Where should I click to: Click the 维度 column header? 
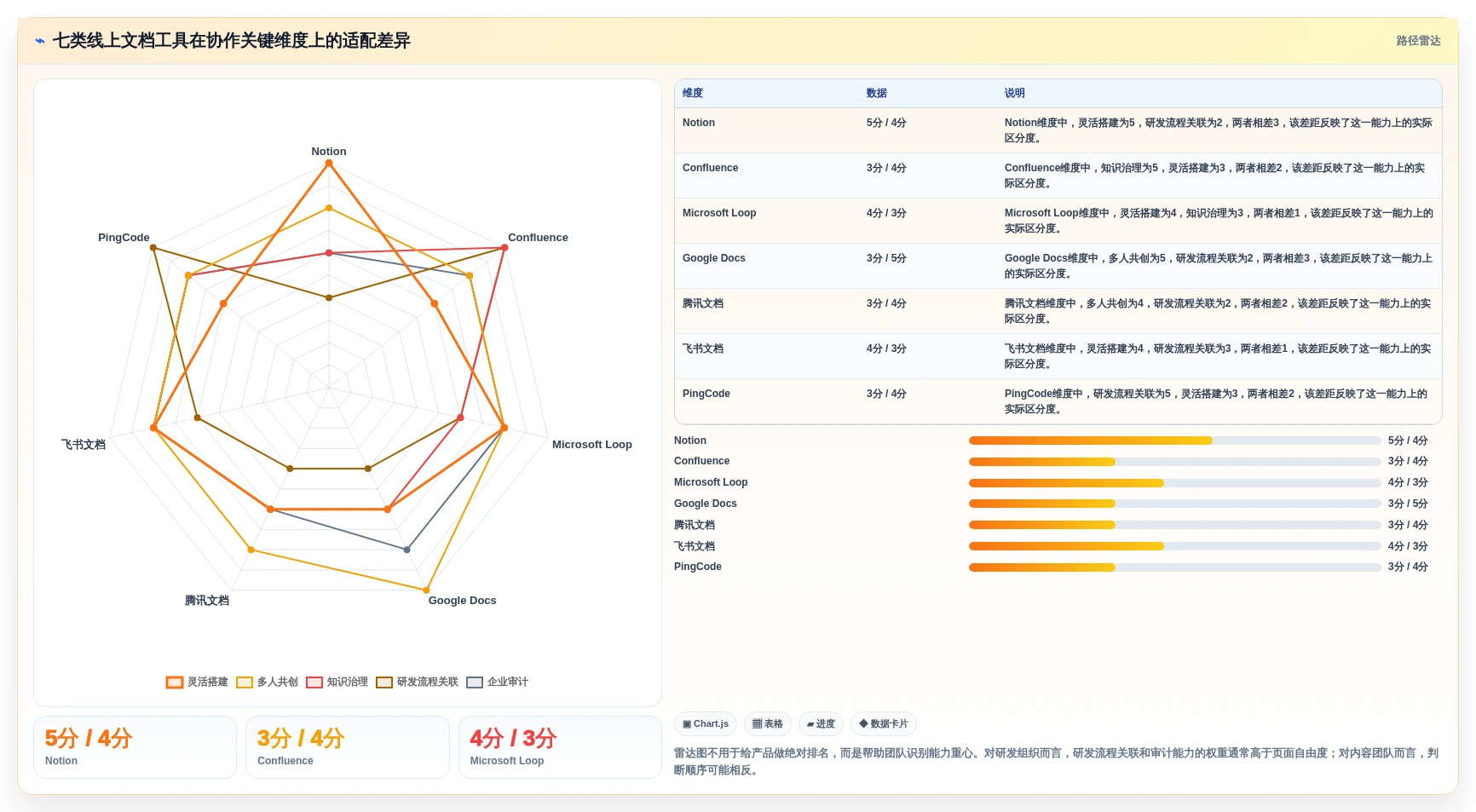[x=693, y=93]
